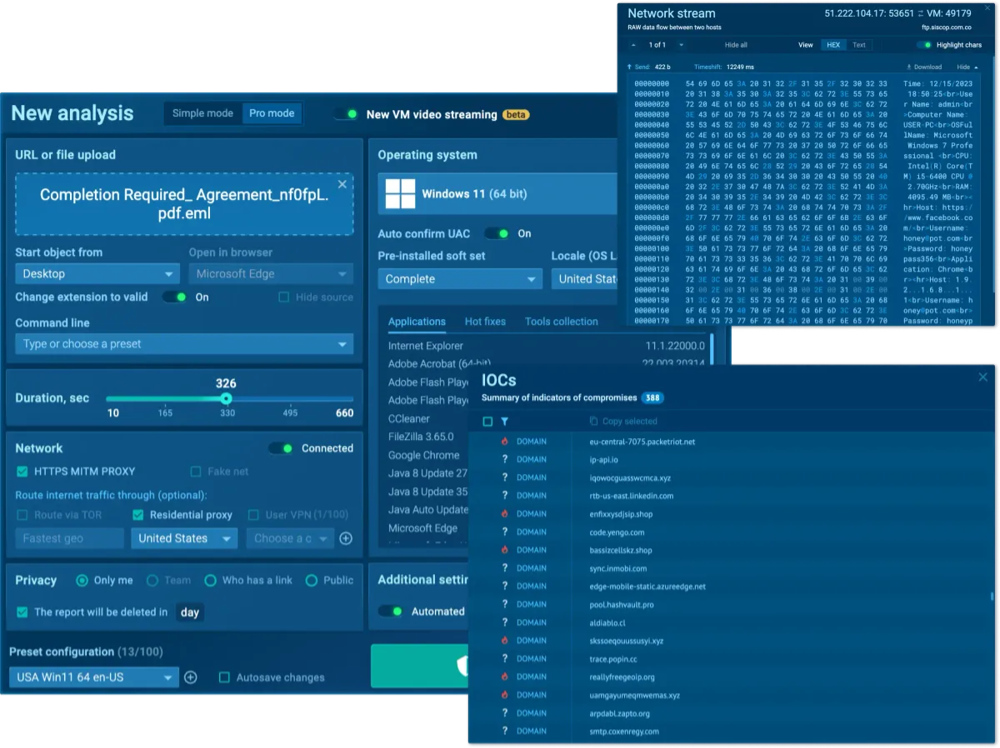
Task: Click the Duration slider track near 495
Action: [290, 399]
